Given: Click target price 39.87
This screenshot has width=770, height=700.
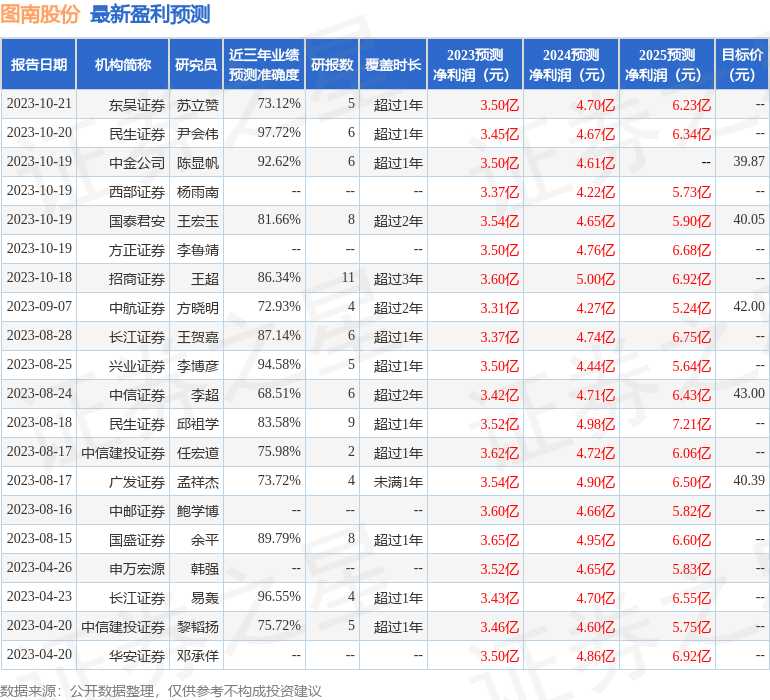Looking at the screenshot, I should (x=749, y=162).
